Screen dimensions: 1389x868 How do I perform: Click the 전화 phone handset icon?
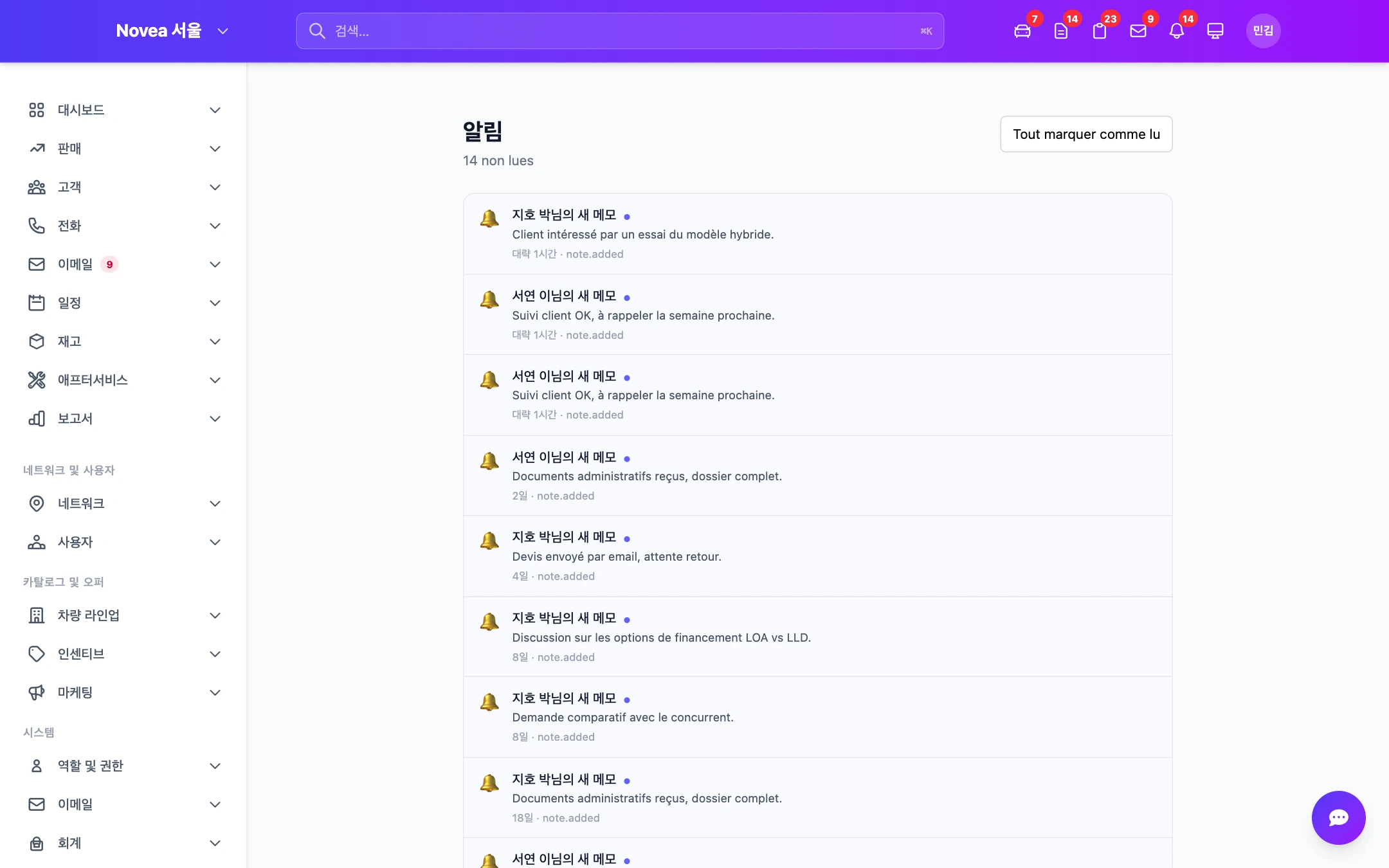(37, 226)
